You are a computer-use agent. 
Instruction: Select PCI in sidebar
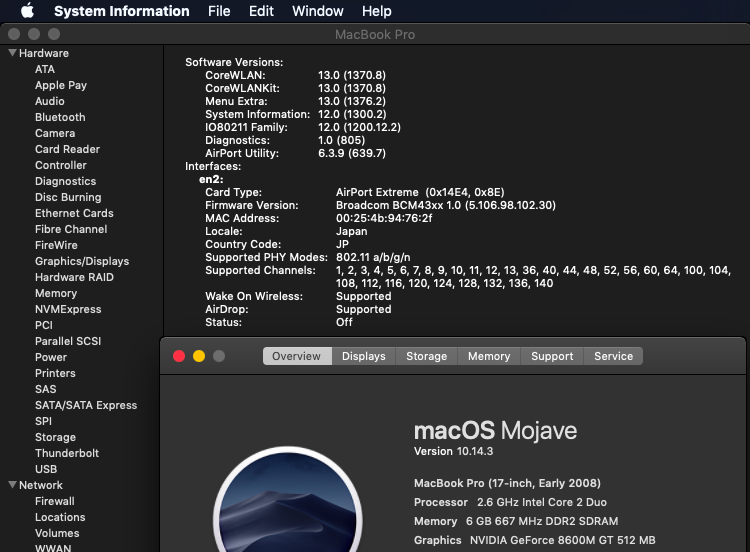click(x=44, y=325)
